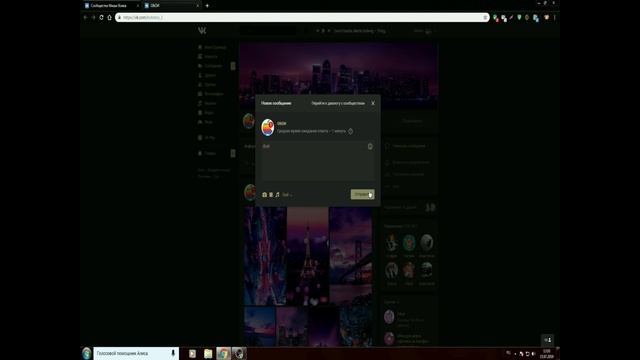Activate the Alice microphone icon
This screenshot has height=360, width=640.
click(x=173, y=353)
